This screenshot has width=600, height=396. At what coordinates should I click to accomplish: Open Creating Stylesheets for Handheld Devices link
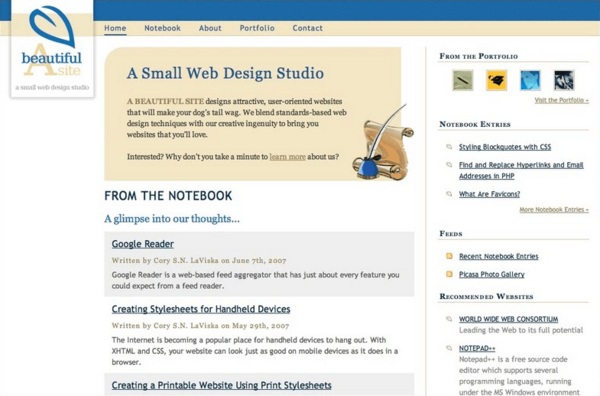[x=201, y=309]
